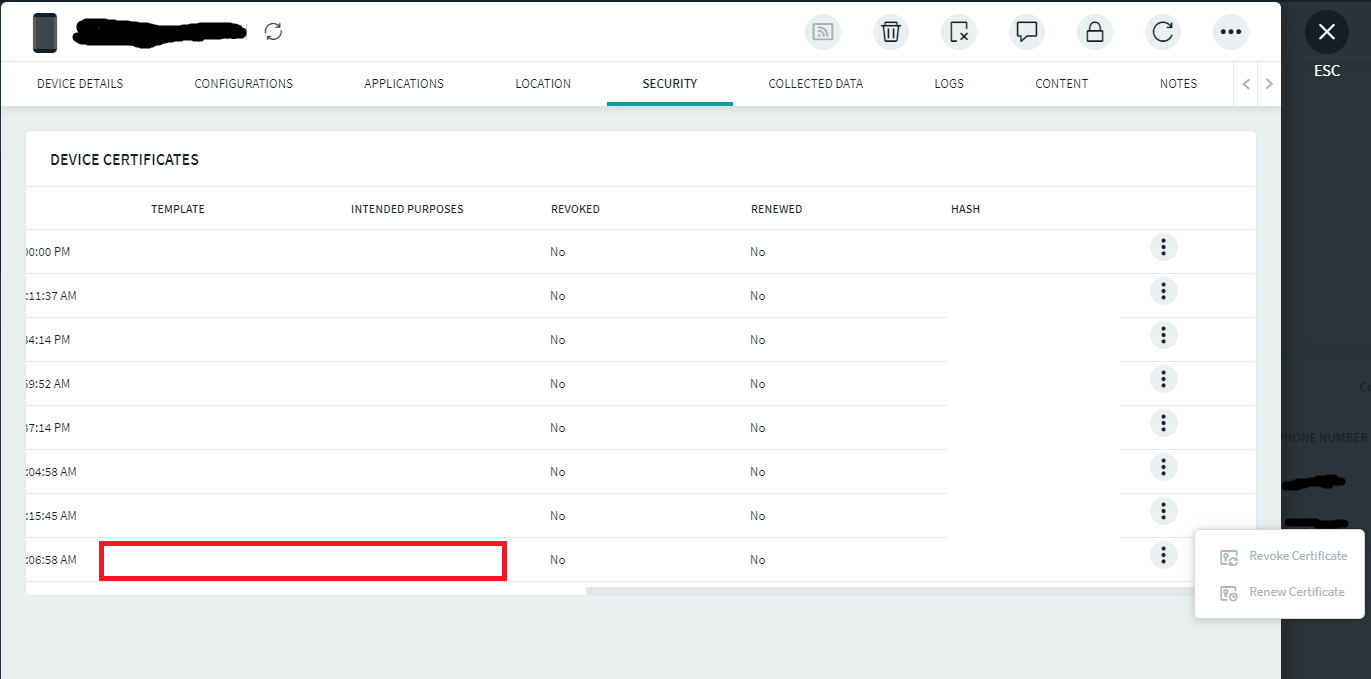
Task: Click the remote control cast icon
Action: (823, 32)
